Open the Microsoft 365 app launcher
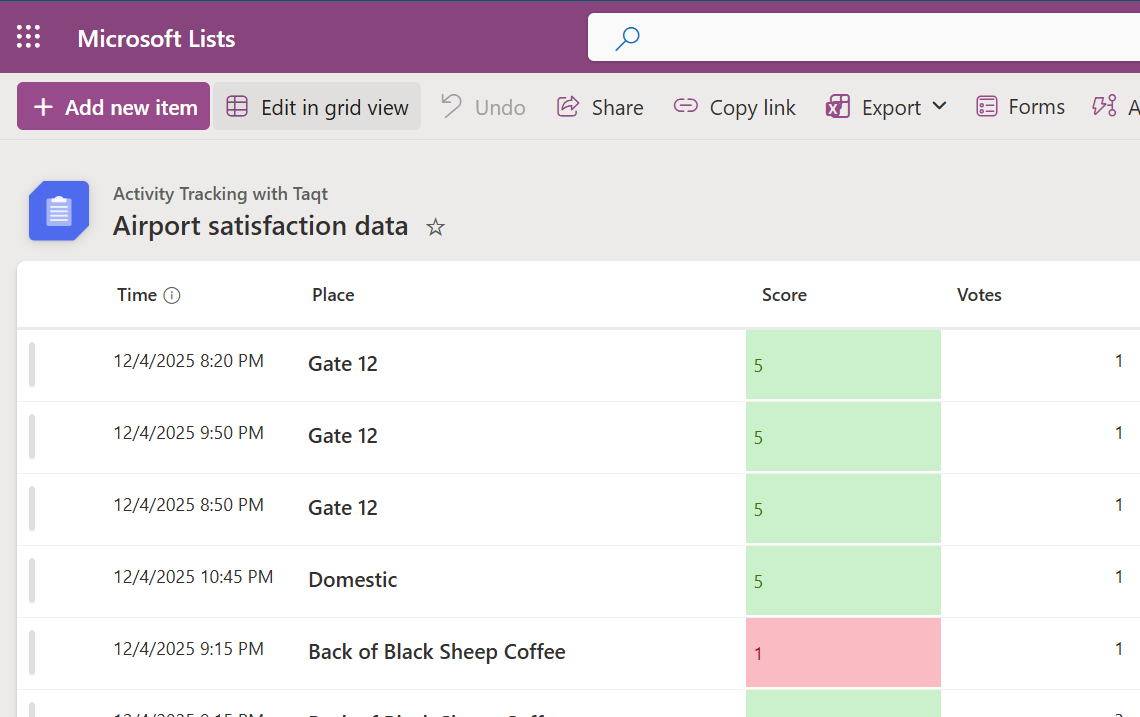Screen dimensions: 1140x717 coord(28,36)
